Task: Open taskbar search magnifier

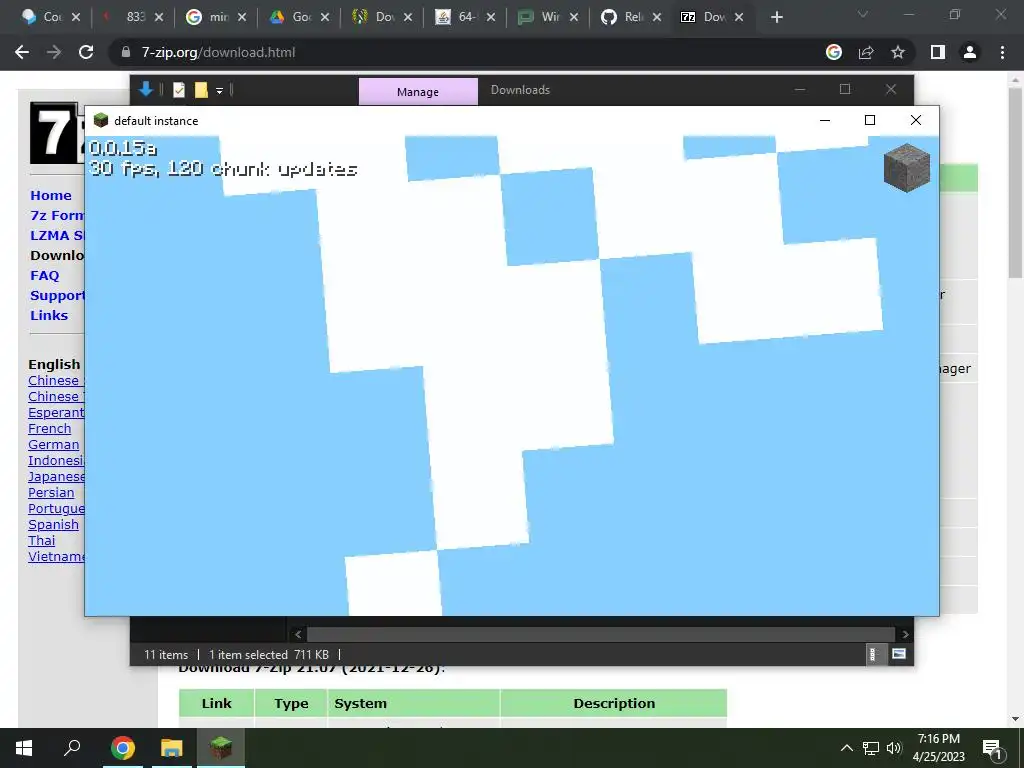Action: (x=72, y=748)
